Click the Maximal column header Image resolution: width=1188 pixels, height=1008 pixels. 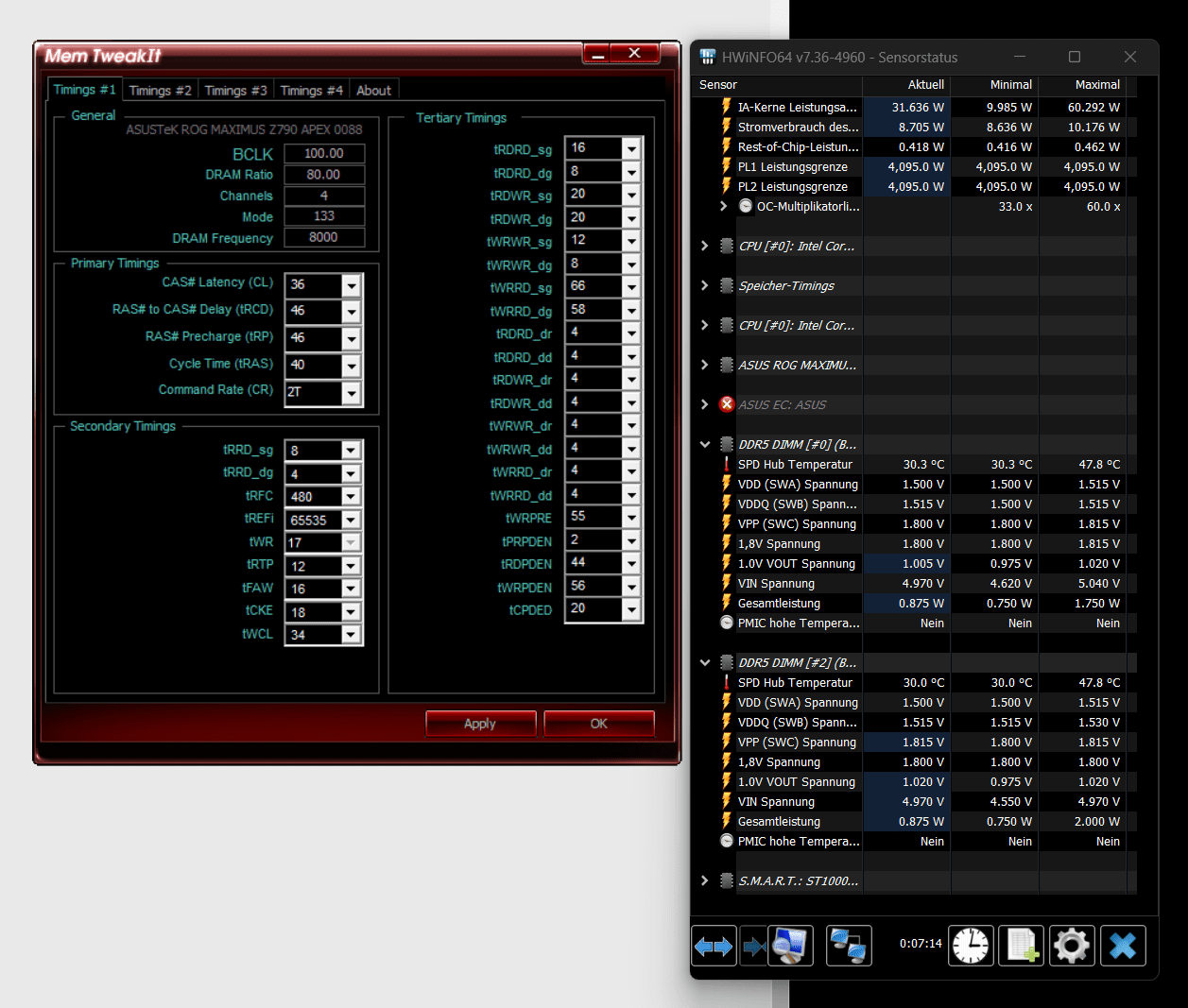[x=1083, y=85]
